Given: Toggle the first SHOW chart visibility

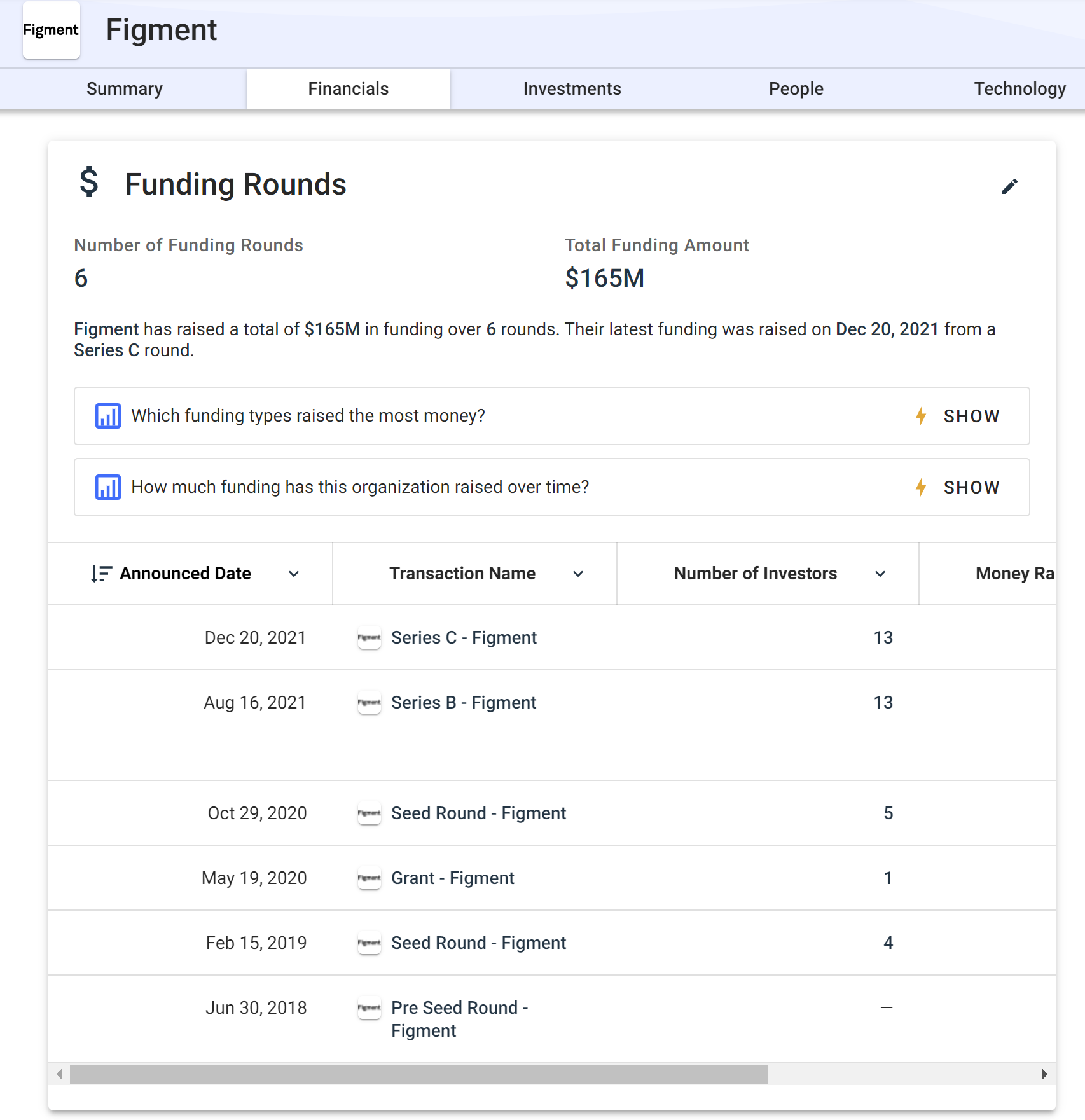Looking at the screenshot, I should tap(971, 416).
